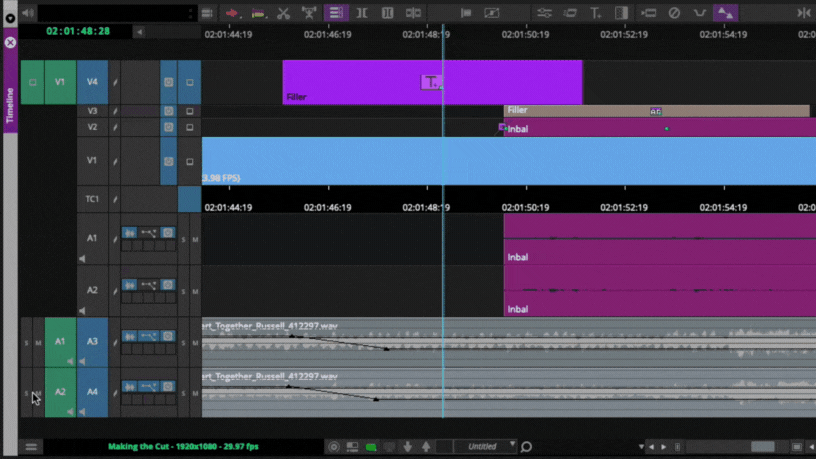Select the Inbal clip on track V2
Screen dimensions: 816x459
[x=660, y=128]
